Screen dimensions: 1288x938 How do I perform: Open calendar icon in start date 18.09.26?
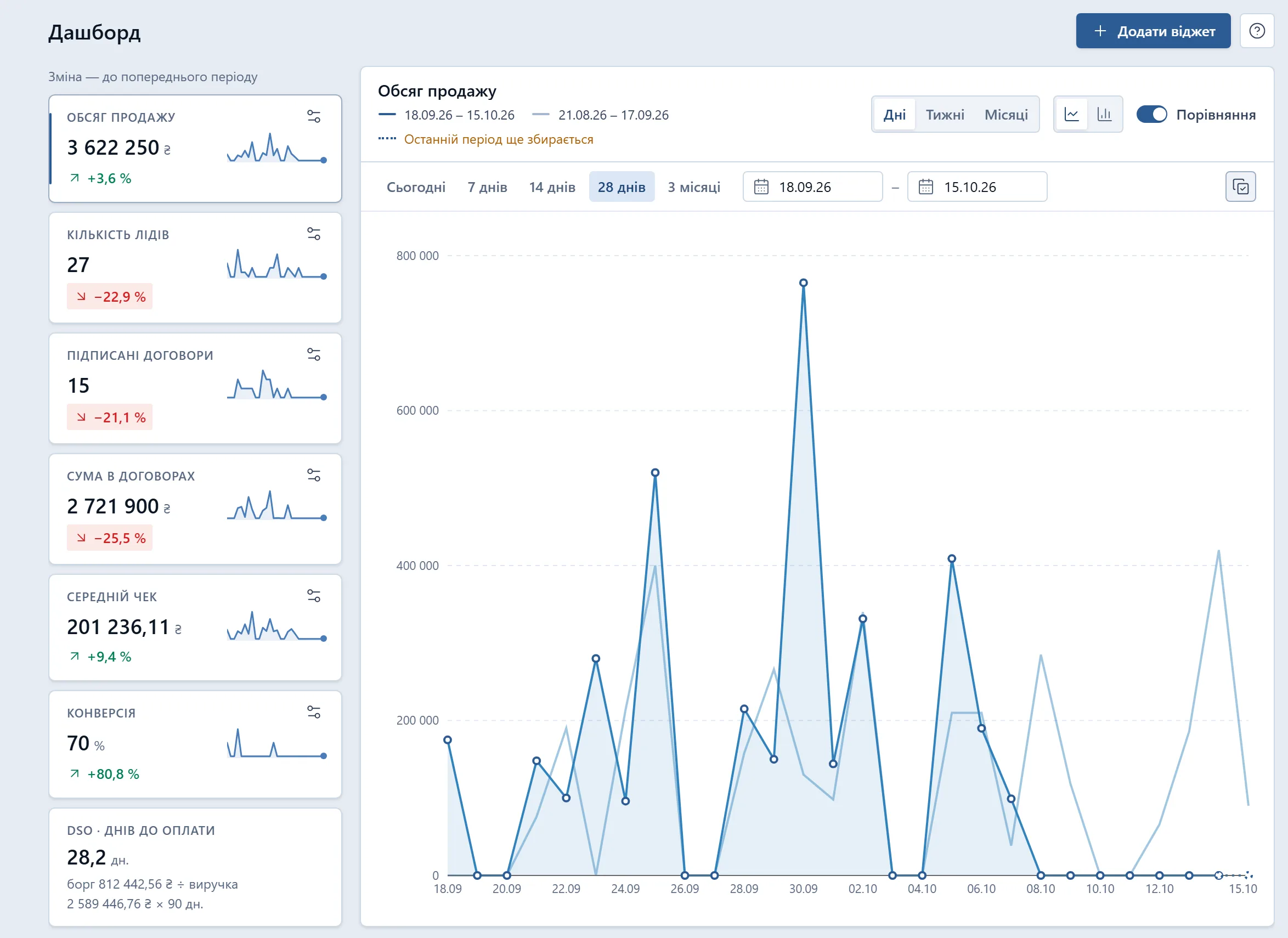(761, 187)
